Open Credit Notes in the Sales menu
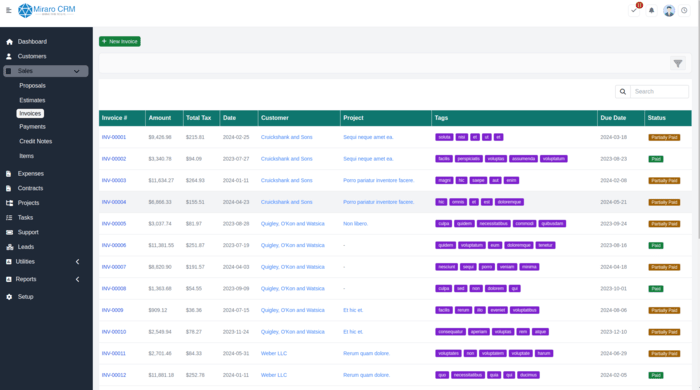The height and width of the screenshot is (390, 700). tap(36, 141)
